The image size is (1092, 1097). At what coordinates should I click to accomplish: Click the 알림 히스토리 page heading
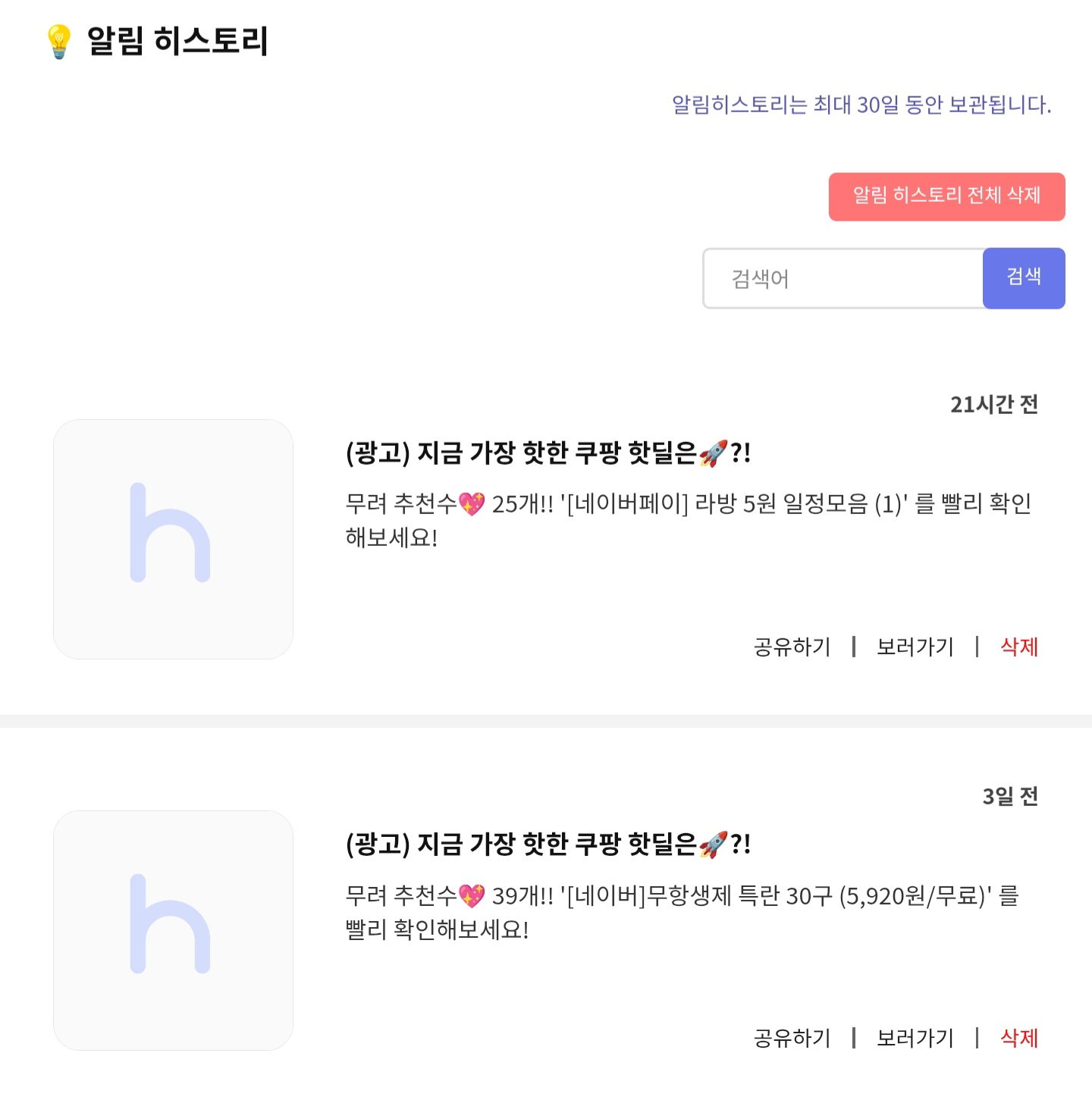pyautogui.click(x=177, y=41)
